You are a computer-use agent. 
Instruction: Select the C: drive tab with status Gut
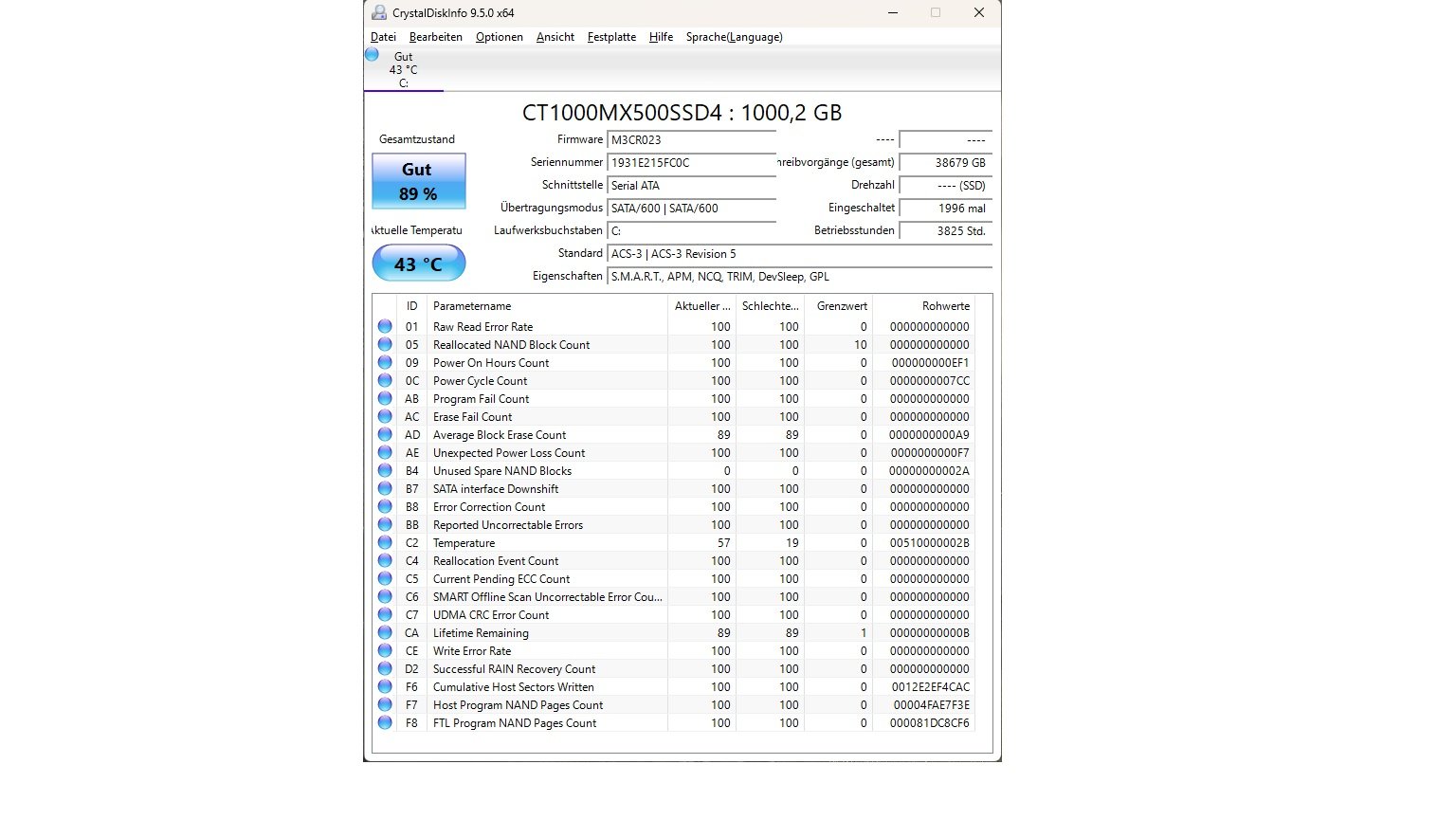click(403, 69)
